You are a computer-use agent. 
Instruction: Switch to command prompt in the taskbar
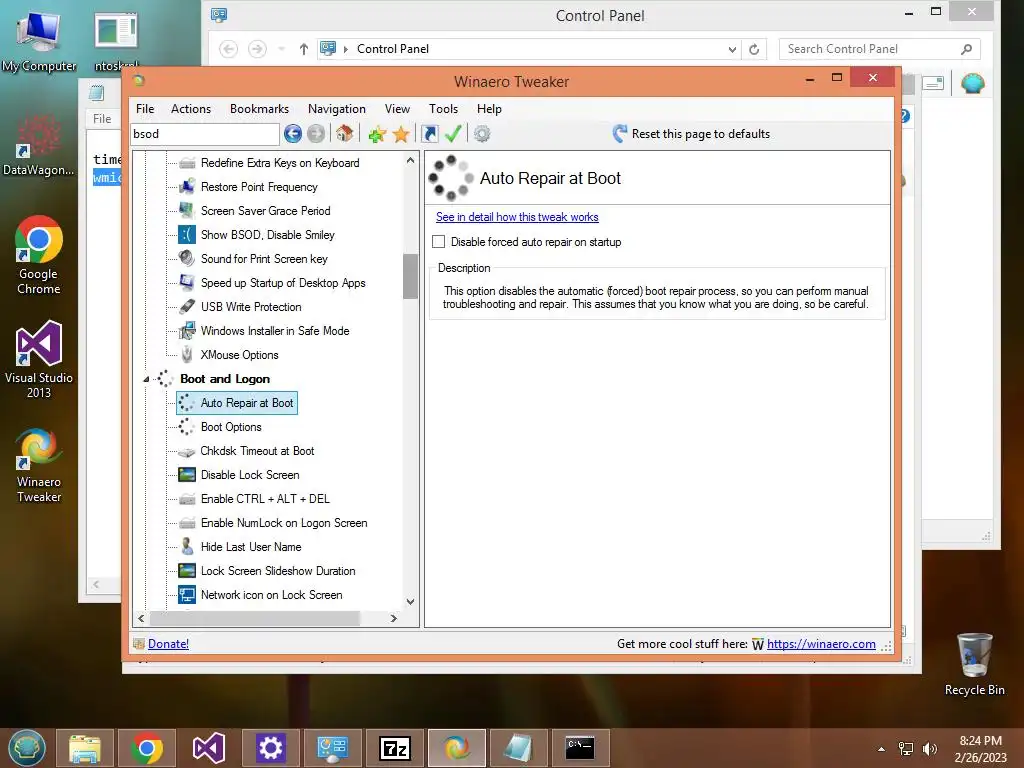click(581, 748)
